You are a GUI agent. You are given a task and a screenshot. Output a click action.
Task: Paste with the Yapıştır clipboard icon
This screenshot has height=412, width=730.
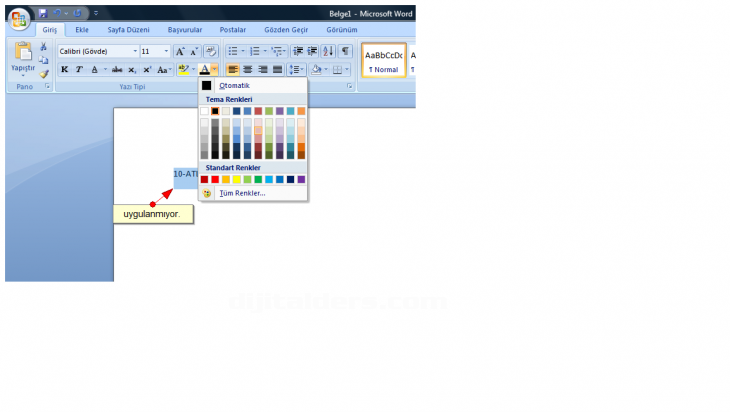click(x=23, y=51)
